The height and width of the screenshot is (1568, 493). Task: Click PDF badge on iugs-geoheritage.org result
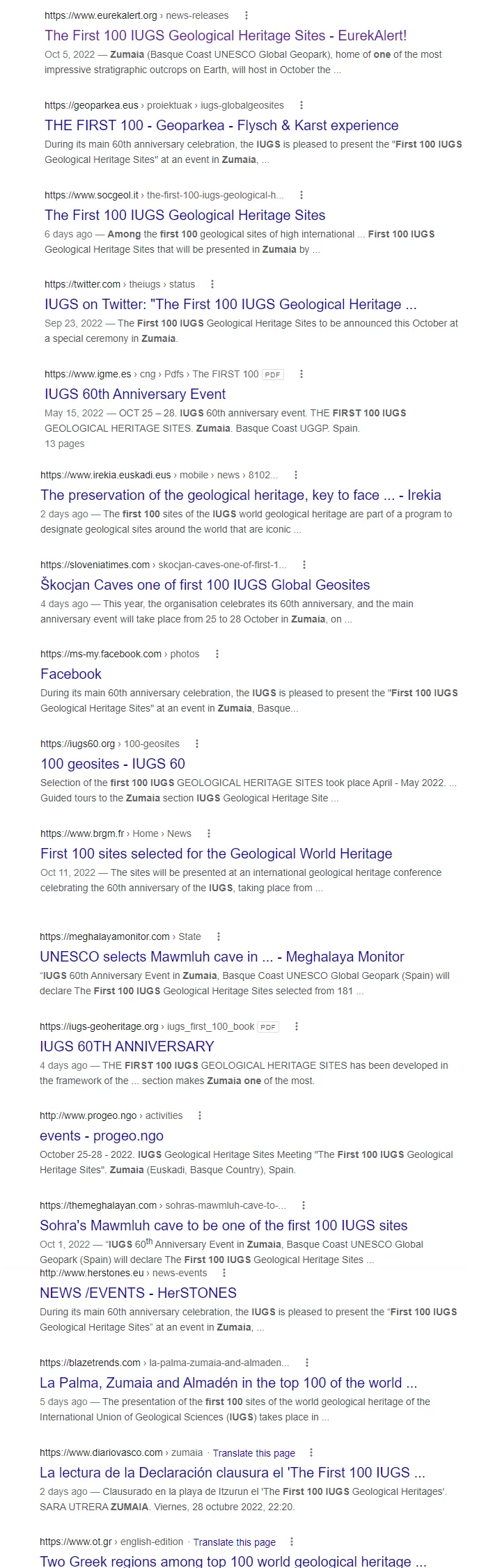point(268,1026)
